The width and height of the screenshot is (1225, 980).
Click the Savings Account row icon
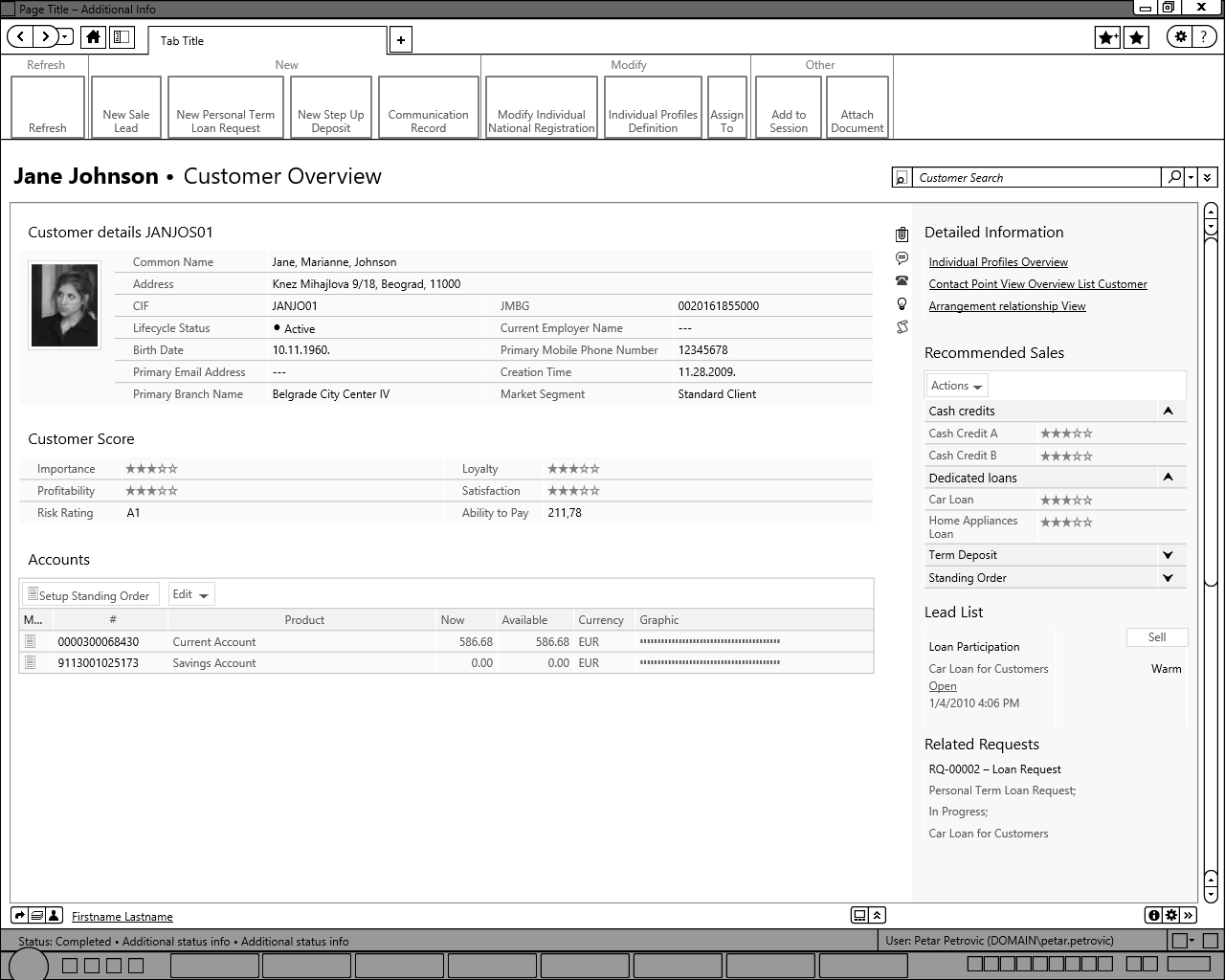pos(31,662)
